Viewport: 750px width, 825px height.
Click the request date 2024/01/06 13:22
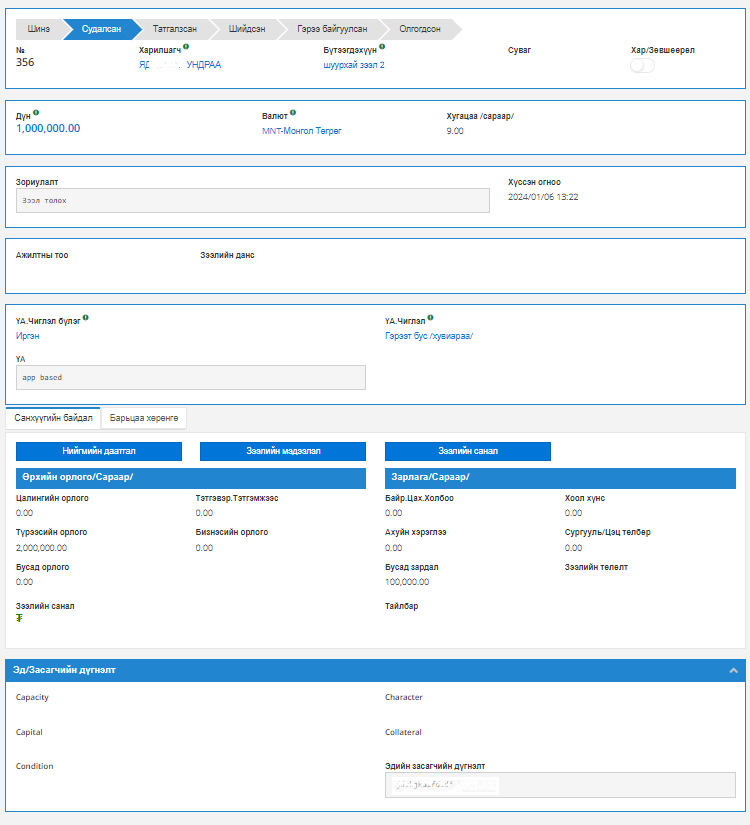[543, 197]
